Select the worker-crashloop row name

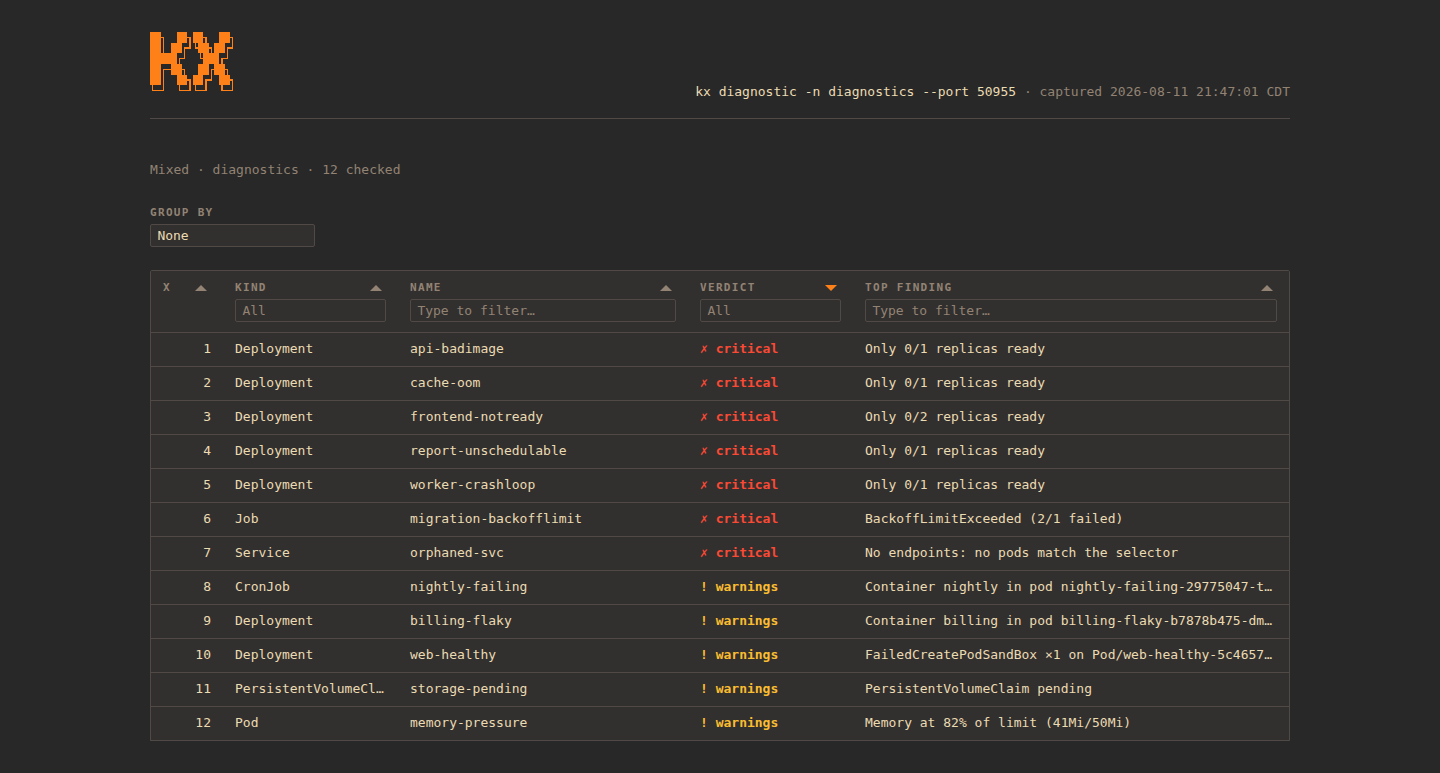(472, 485)
